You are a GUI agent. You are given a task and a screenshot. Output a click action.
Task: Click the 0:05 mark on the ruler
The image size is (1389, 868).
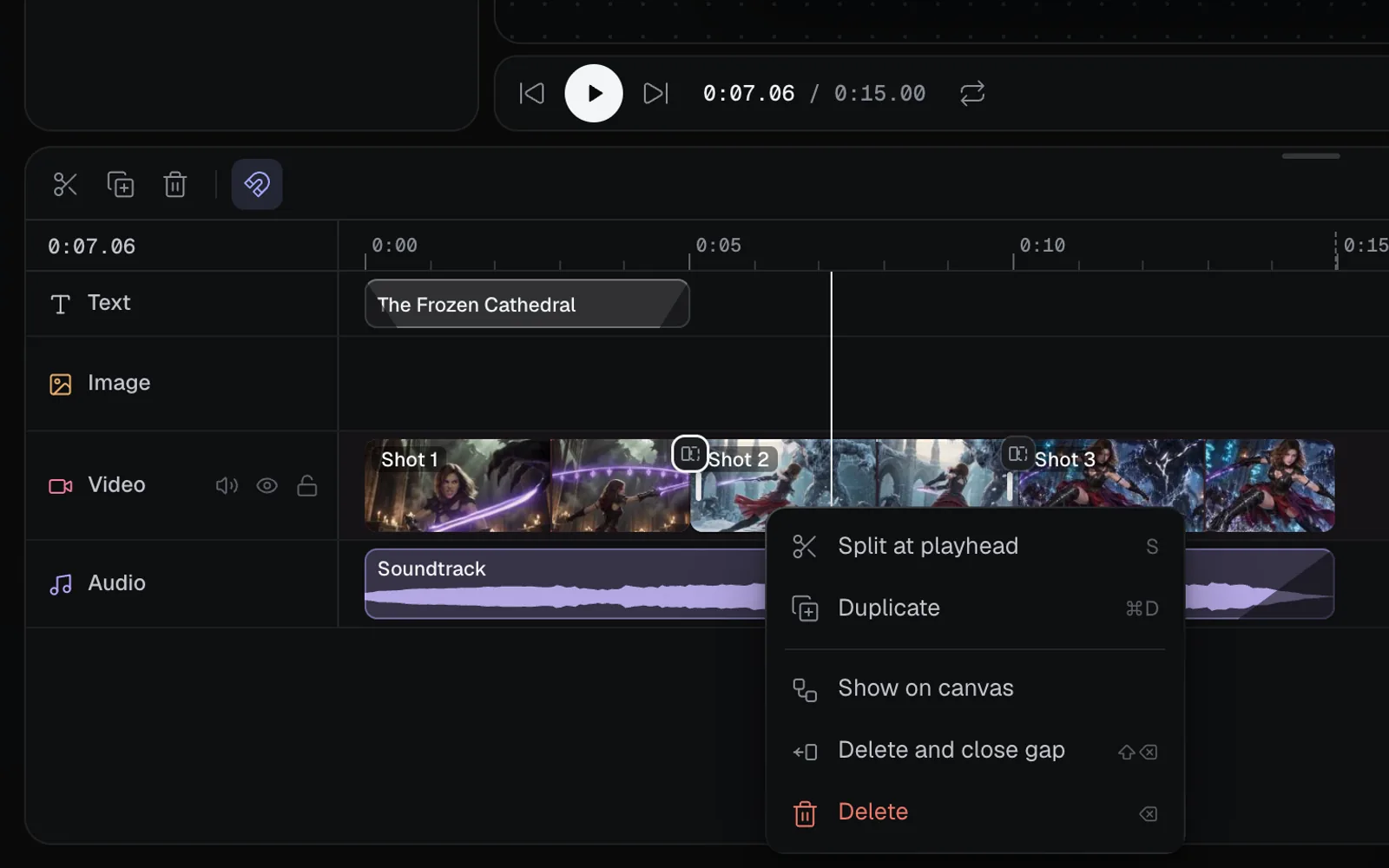coord(718,246)
